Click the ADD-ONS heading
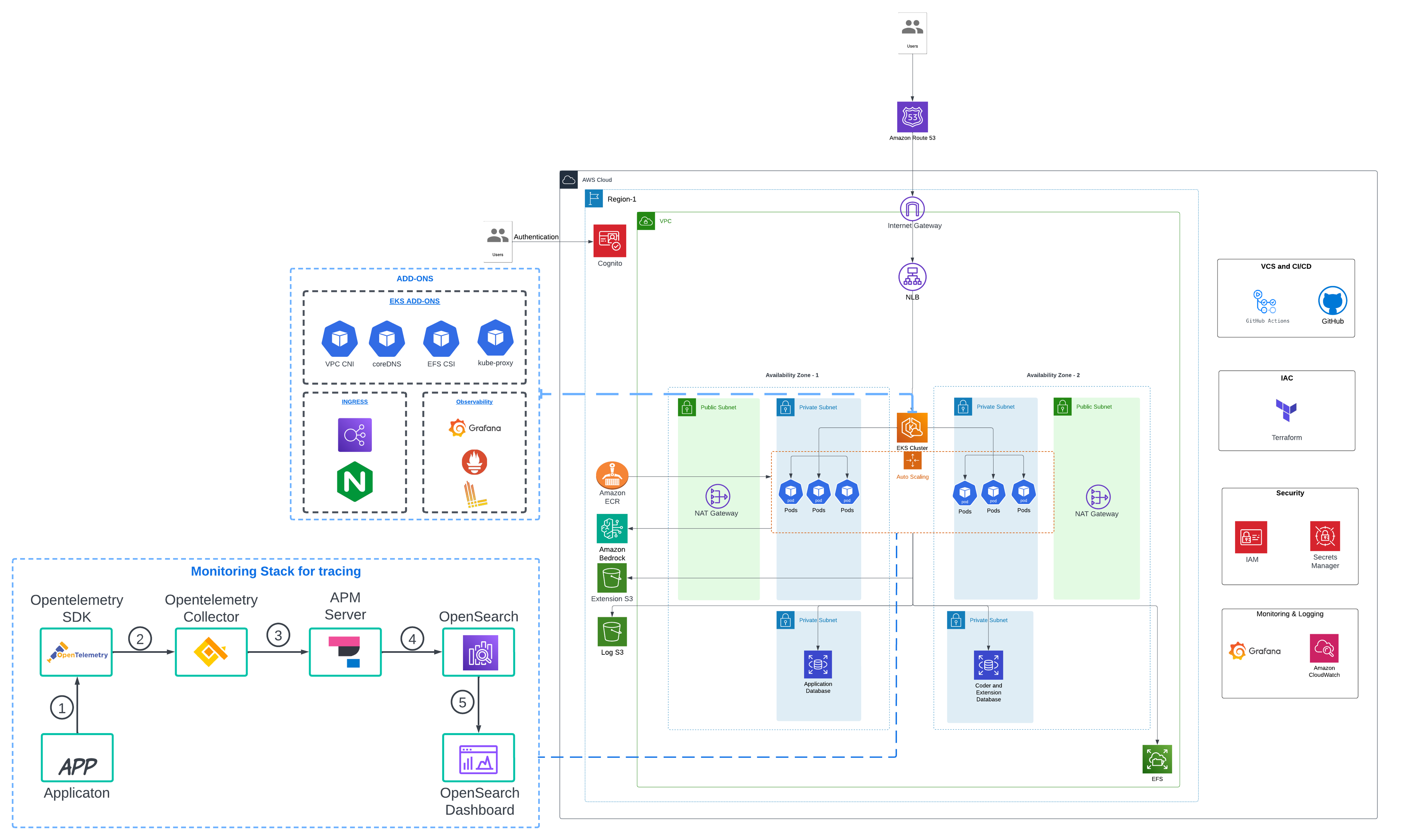Screen dimensions: 1413x840 tap(414, 278)
